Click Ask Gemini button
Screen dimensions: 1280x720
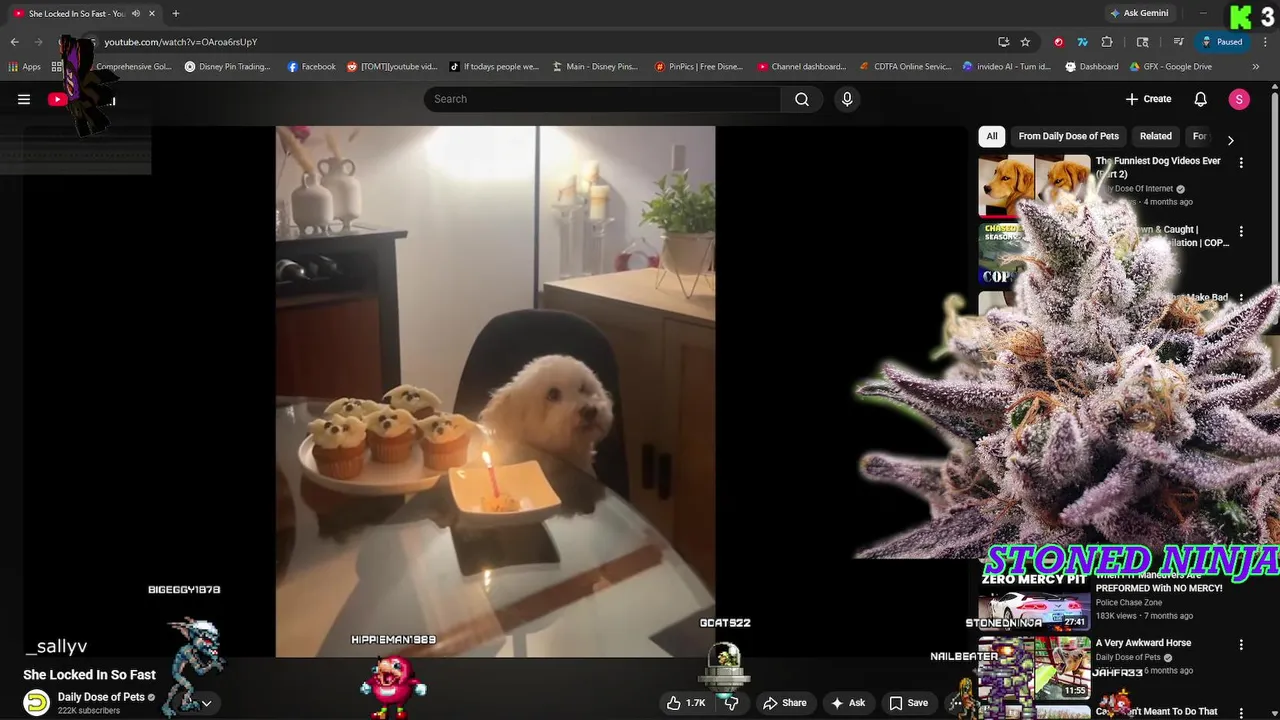click(x=1139, y=13)
